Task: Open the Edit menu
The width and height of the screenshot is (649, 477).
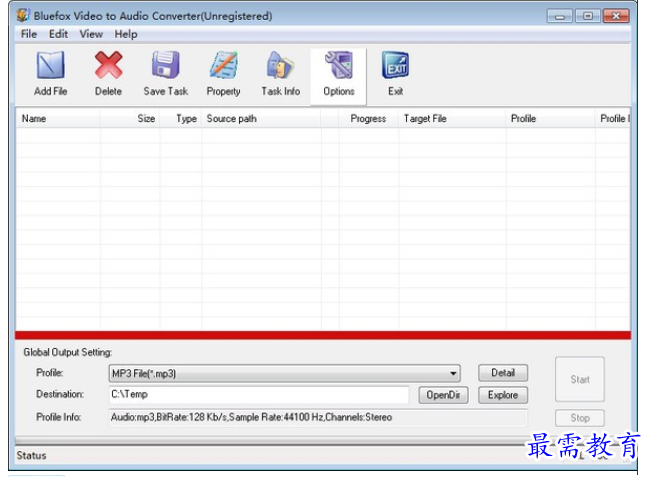Action: tap(58, 34)
